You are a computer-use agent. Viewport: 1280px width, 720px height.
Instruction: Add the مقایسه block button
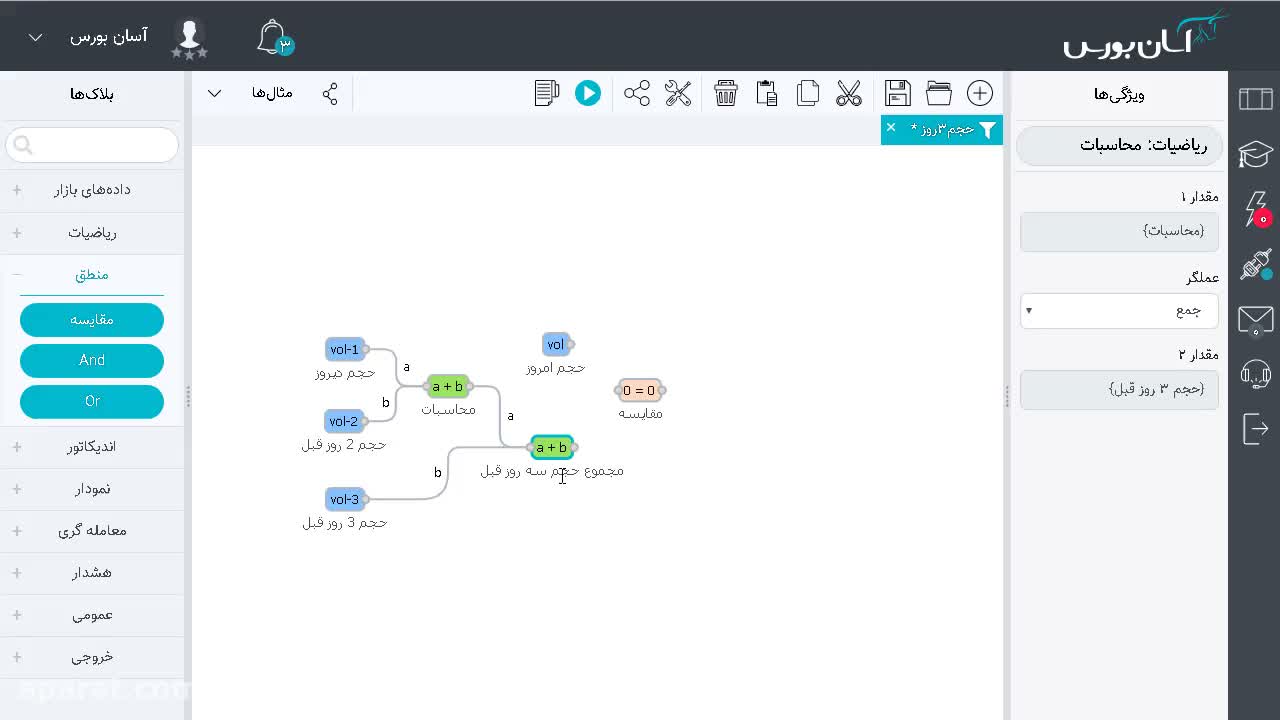click(x=92, y=320)
